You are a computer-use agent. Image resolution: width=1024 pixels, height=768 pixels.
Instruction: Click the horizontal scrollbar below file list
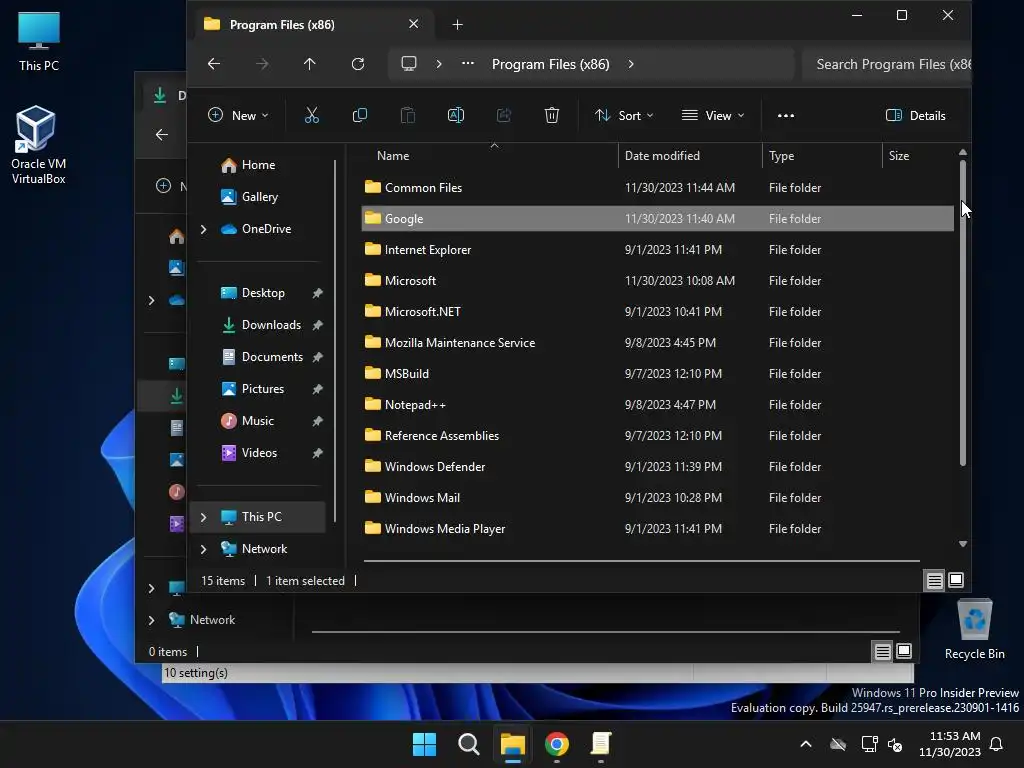point(641,561)
